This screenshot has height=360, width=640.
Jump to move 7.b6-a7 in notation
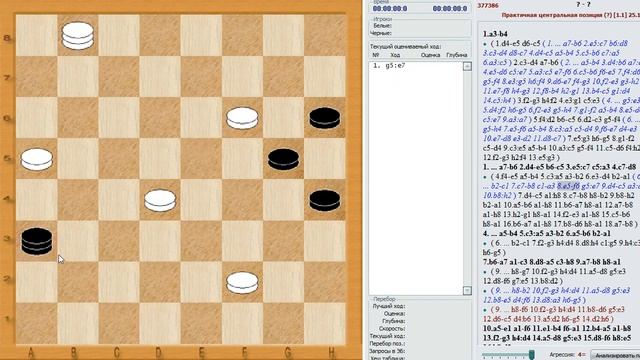[x=497, y=262]
